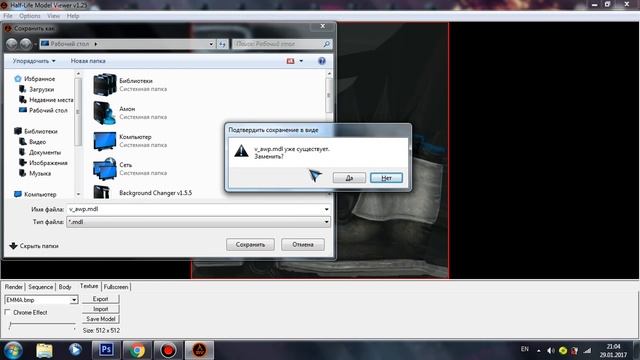Click the refresh button next to address bar

(x=222, y=44)
